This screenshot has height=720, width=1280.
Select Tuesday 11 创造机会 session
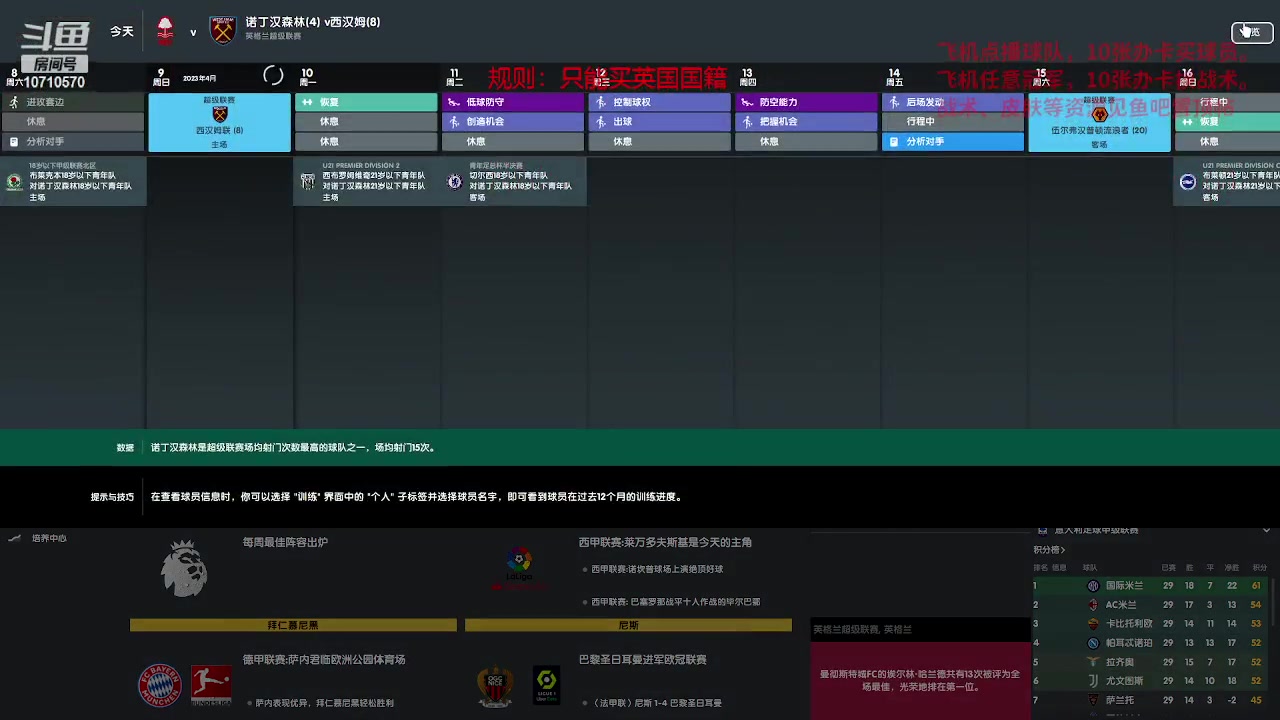513,122
